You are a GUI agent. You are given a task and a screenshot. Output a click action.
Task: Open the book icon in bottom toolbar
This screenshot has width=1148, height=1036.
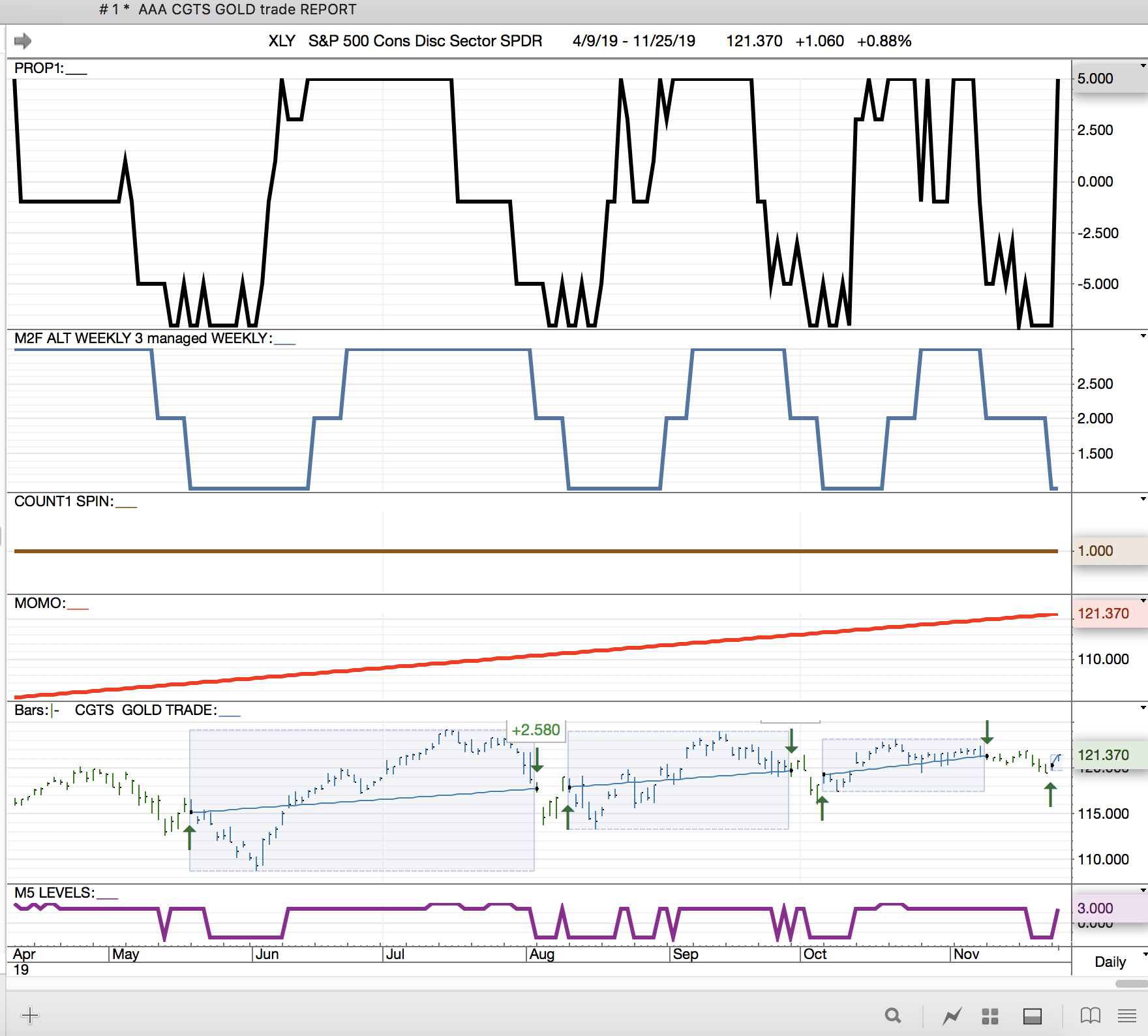click(x=1090, y=1016)
